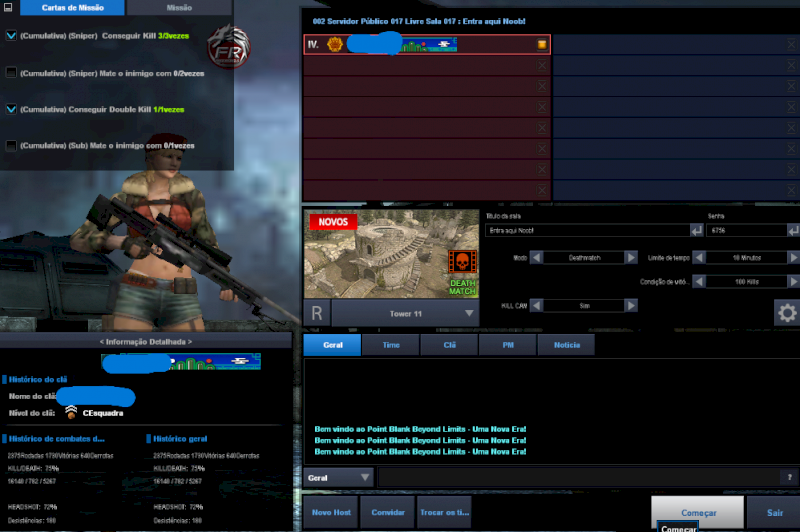The image size is (800, 532).
Task: Select player slot IV in red team
Action: click(x=427, y=44)
